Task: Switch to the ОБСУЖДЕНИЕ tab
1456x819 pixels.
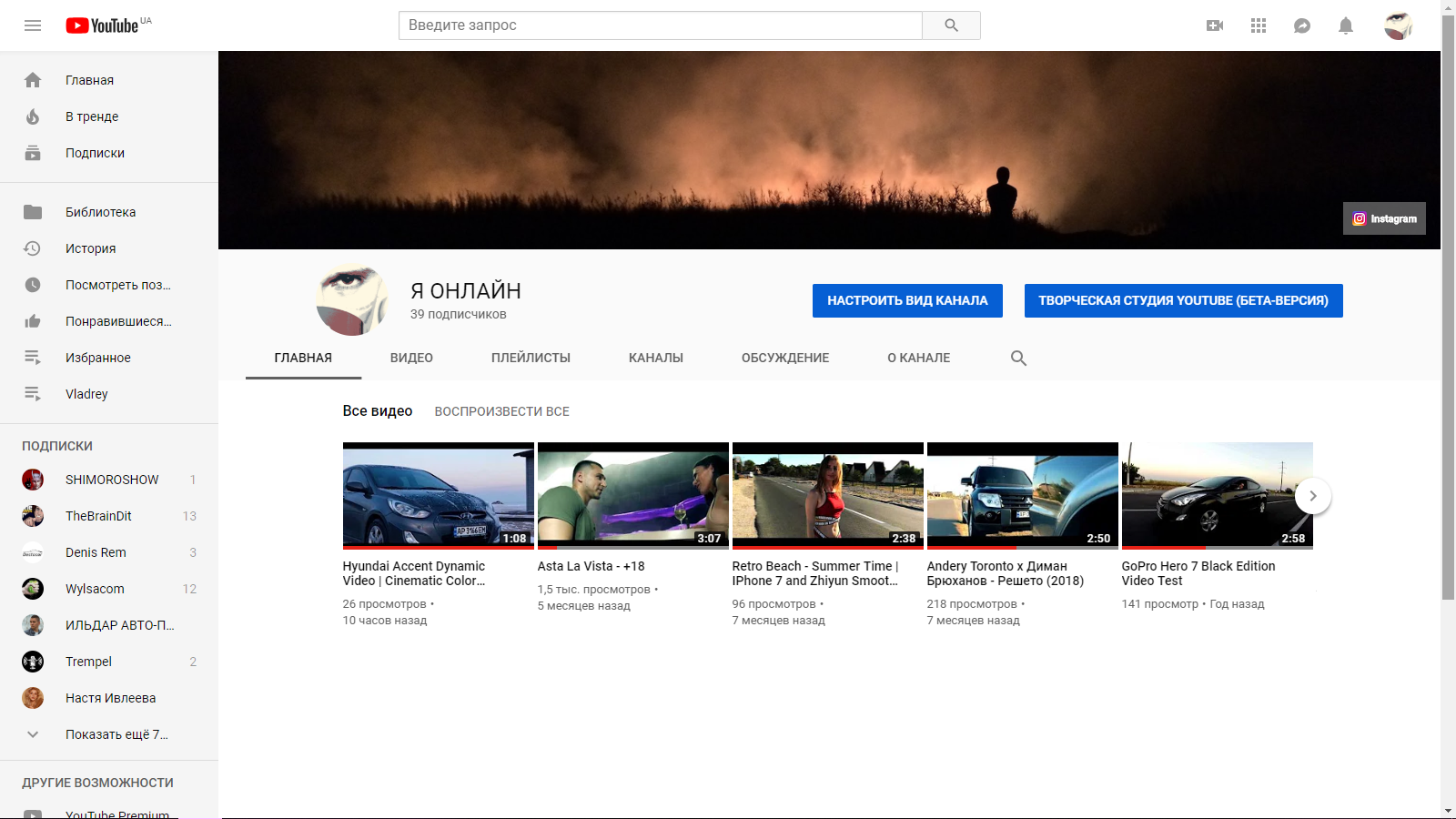Action: [785, 358]
